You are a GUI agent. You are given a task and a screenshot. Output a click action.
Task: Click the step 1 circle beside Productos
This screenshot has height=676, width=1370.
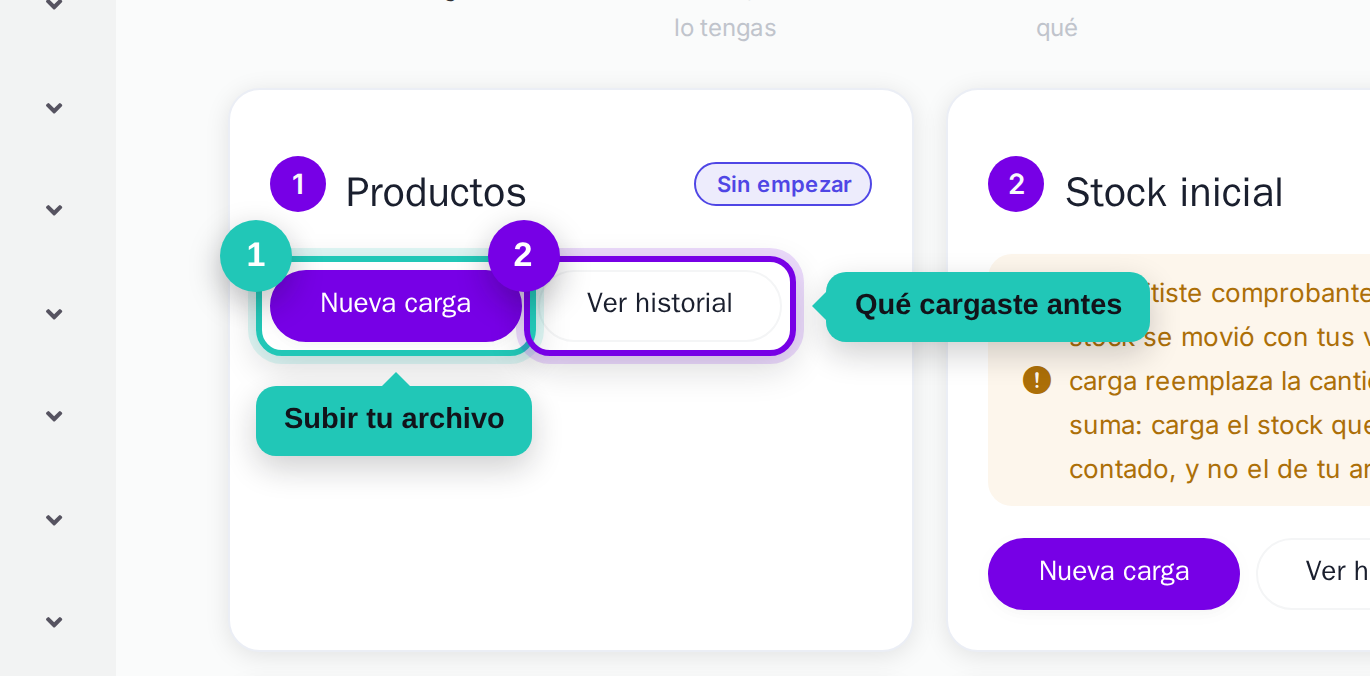(x=298, y=184)
